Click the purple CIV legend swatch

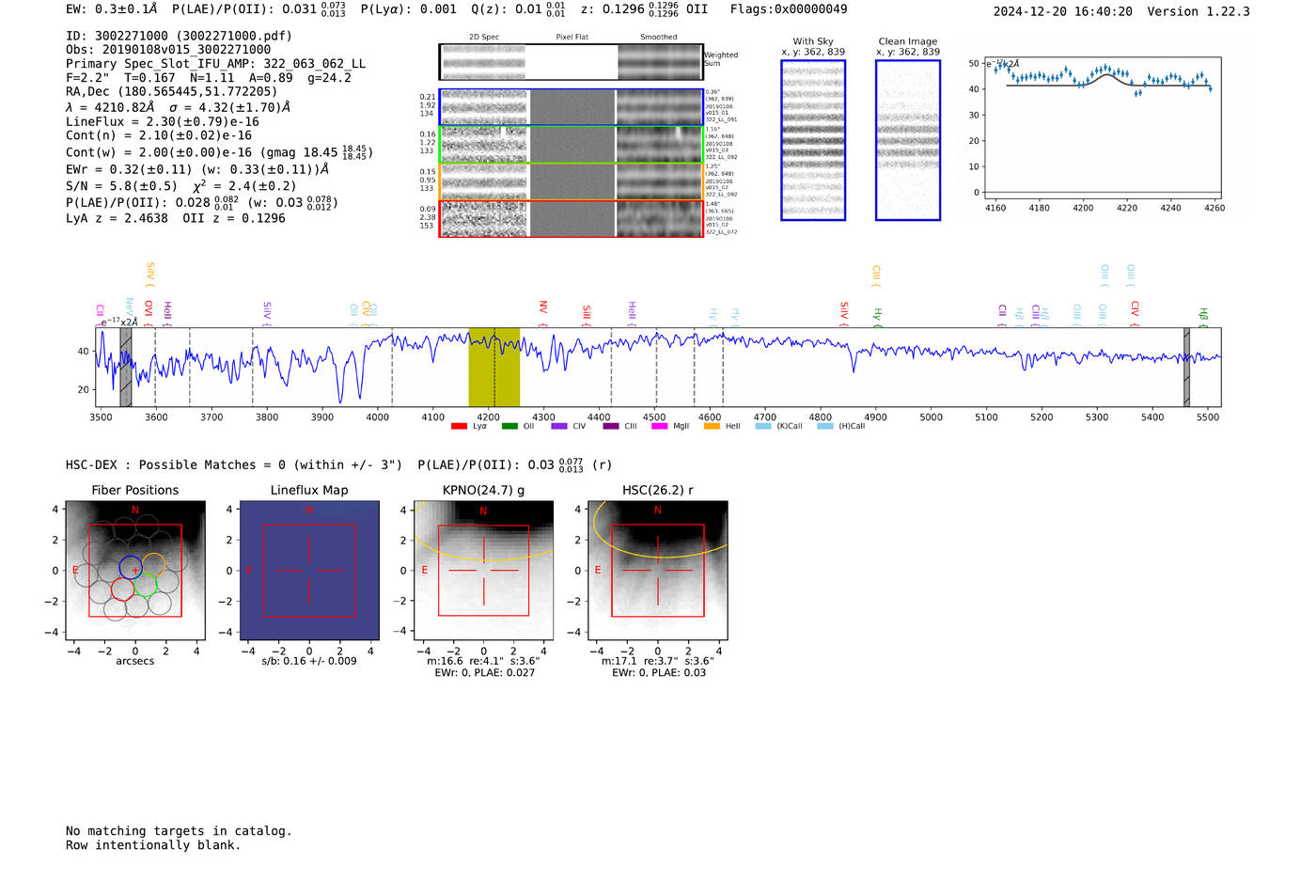point(559,426)
